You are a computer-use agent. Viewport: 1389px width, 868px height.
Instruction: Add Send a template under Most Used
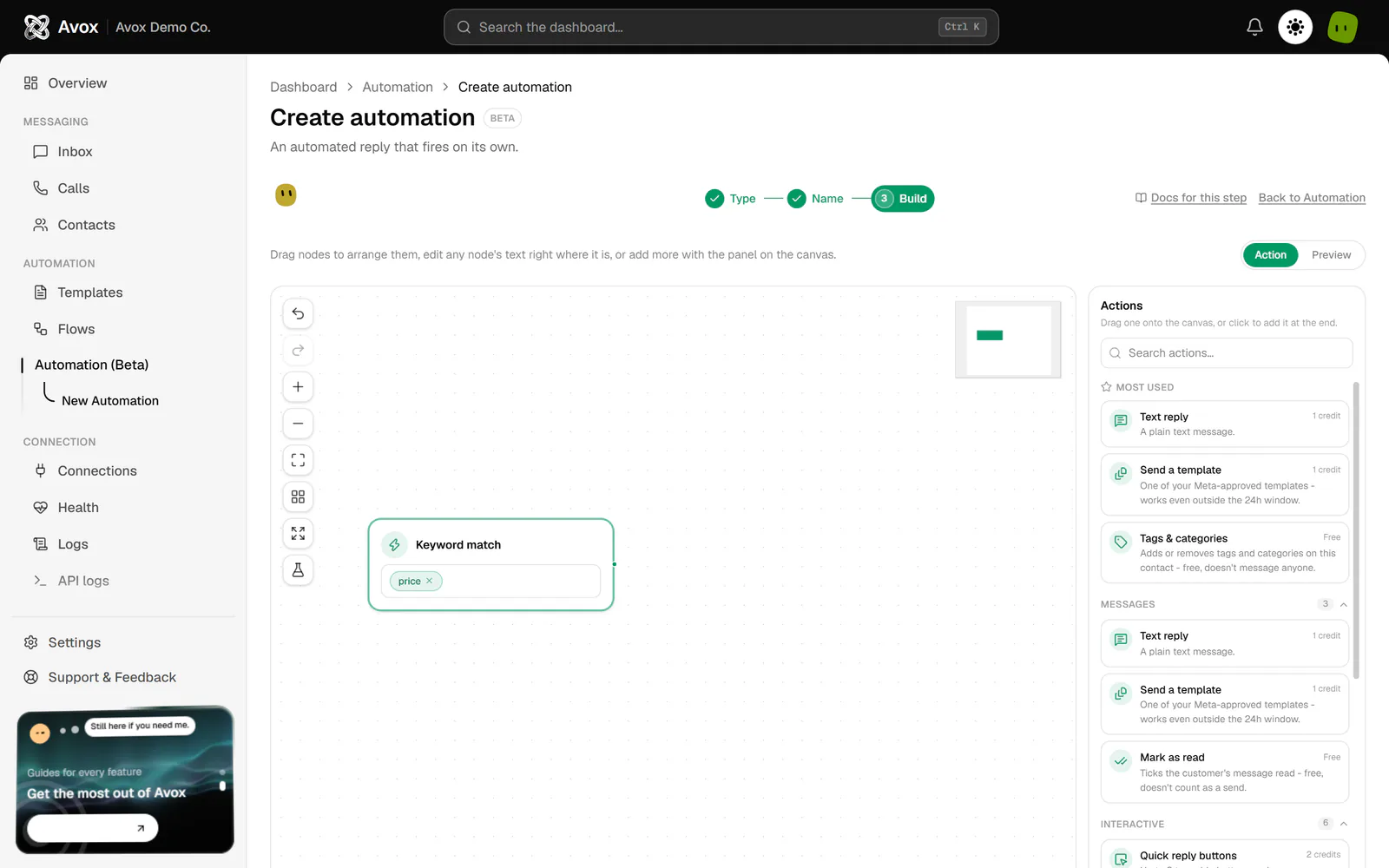(1225, 484)
